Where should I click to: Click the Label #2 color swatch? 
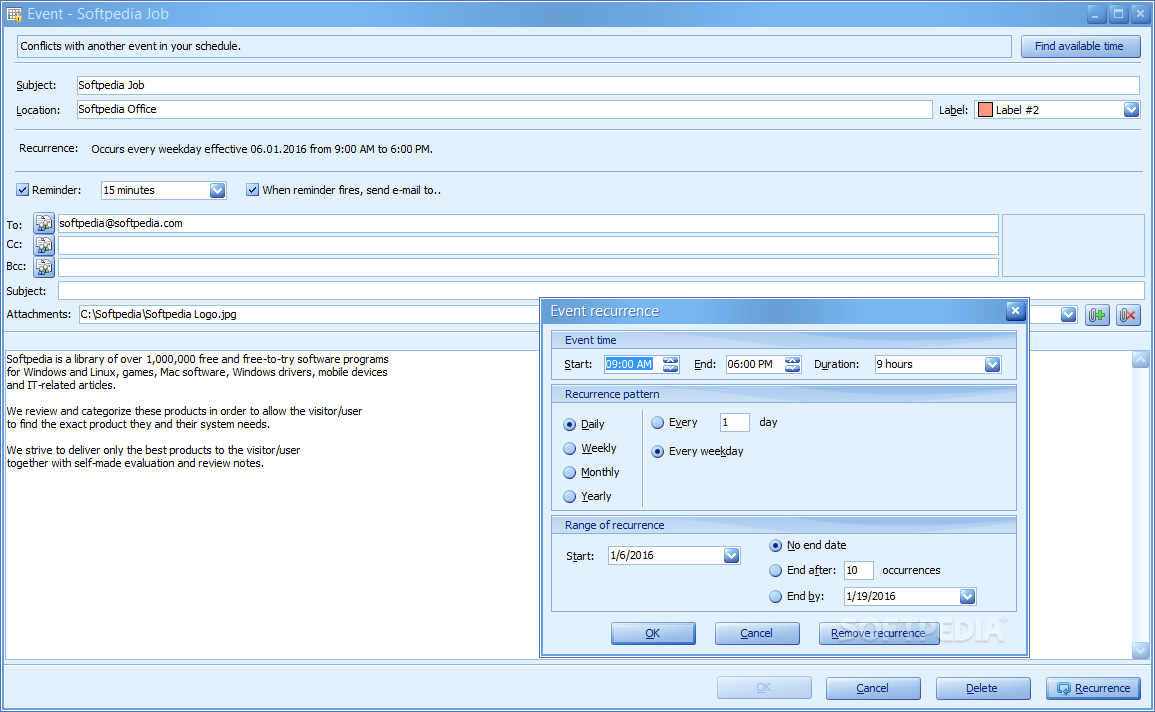(985, 110)
